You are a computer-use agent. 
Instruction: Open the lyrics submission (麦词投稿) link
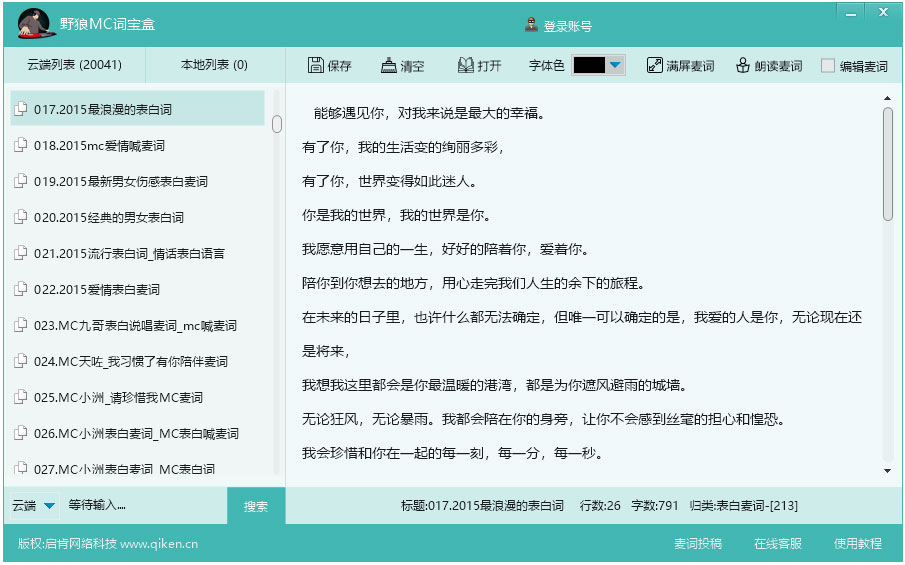[697, 544]
